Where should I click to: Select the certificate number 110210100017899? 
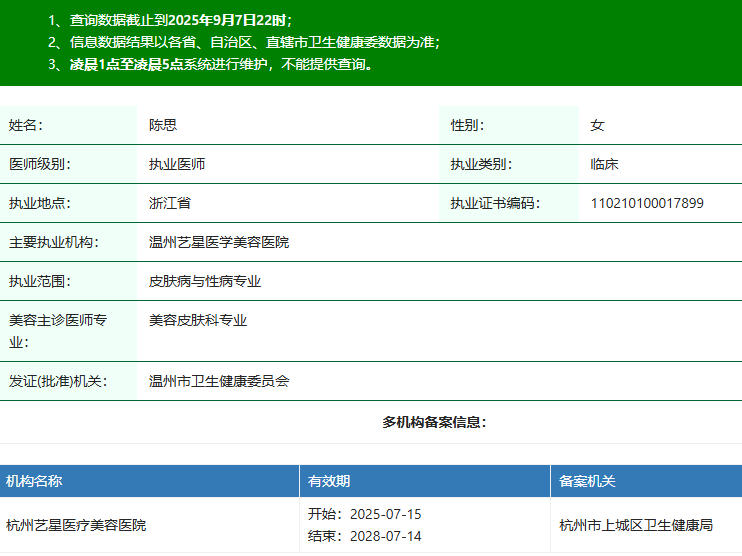pos(647,203)
